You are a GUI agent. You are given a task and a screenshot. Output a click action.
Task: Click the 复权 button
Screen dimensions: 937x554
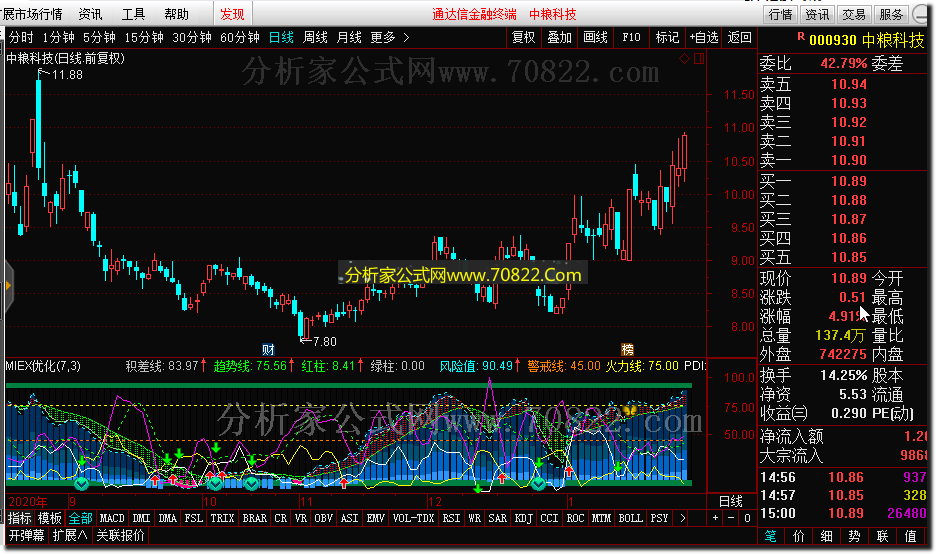(523, 38)
